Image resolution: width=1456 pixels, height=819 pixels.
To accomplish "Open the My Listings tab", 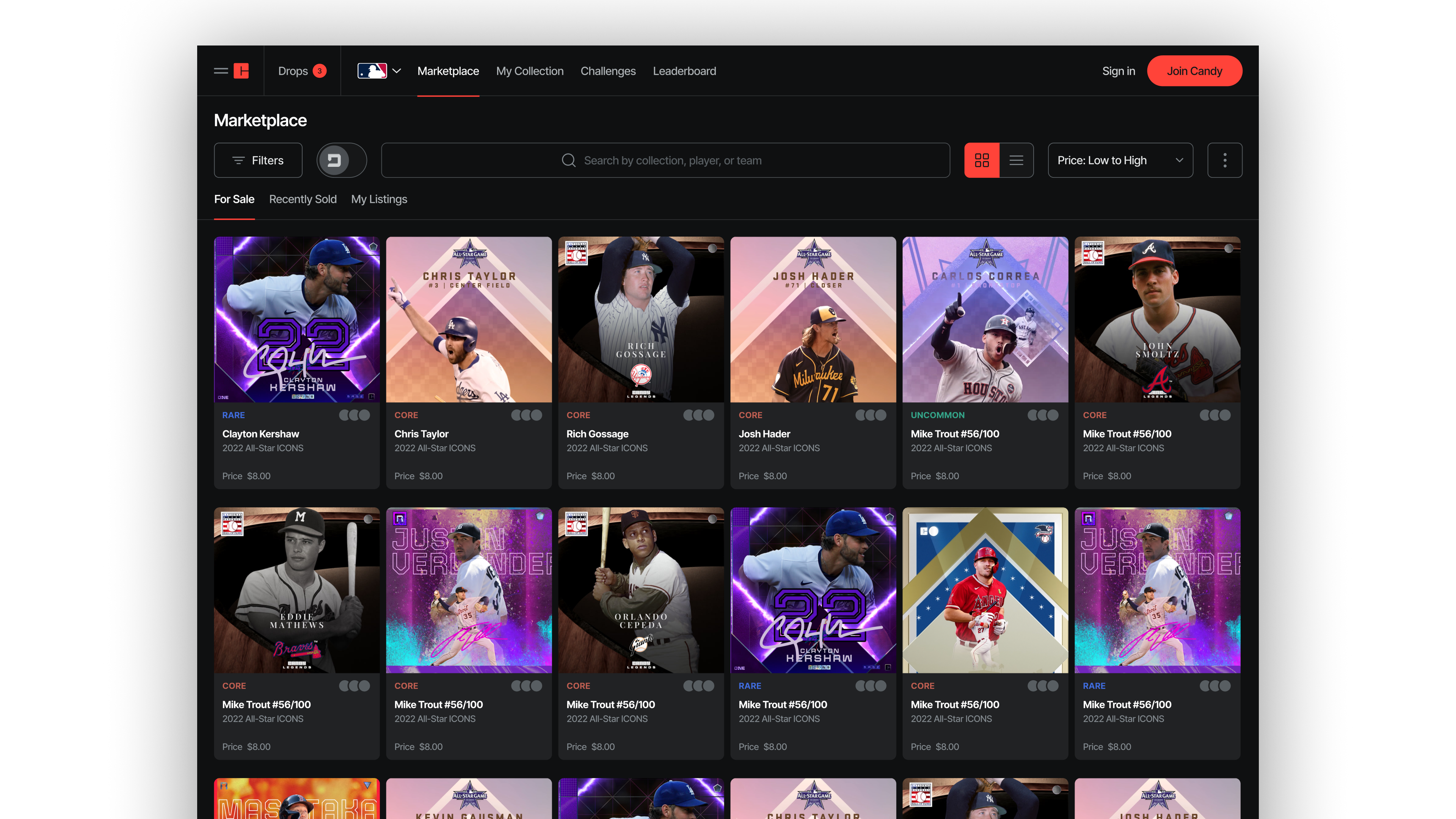I will (x=379, y=199).
